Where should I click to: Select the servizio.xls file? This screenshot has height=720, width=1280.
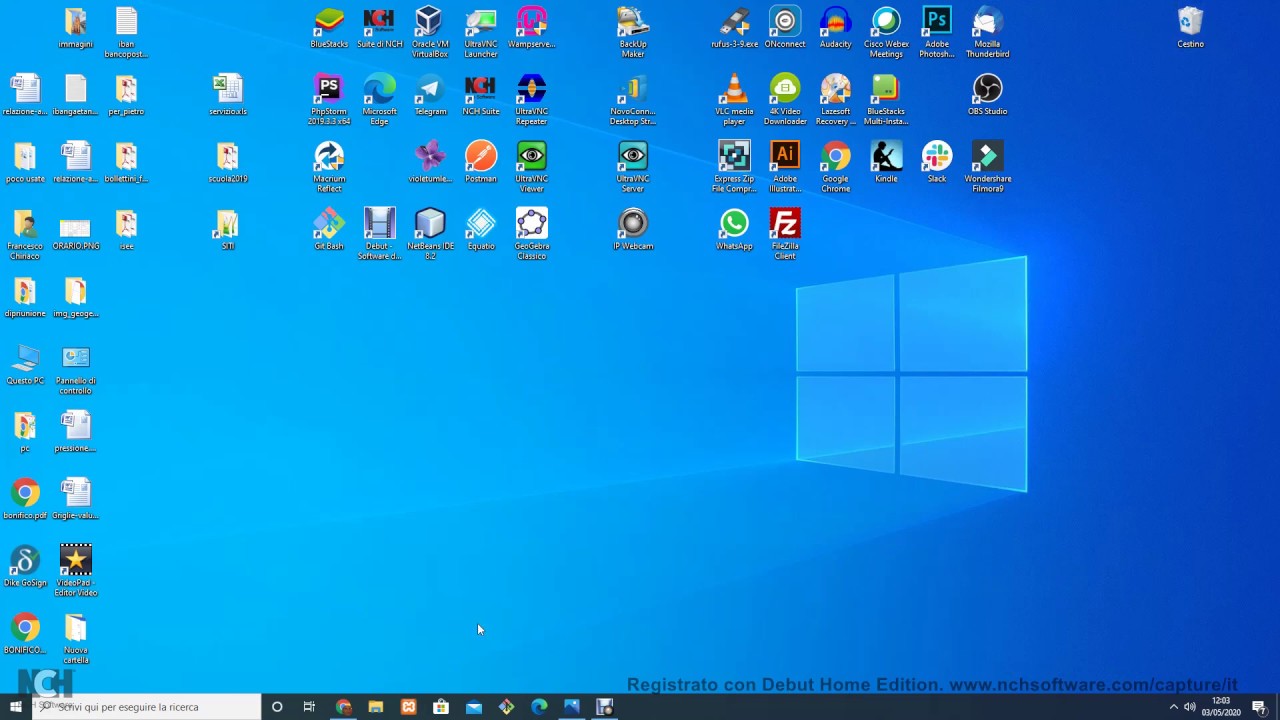pyautogui.click(x=228, y=96)
